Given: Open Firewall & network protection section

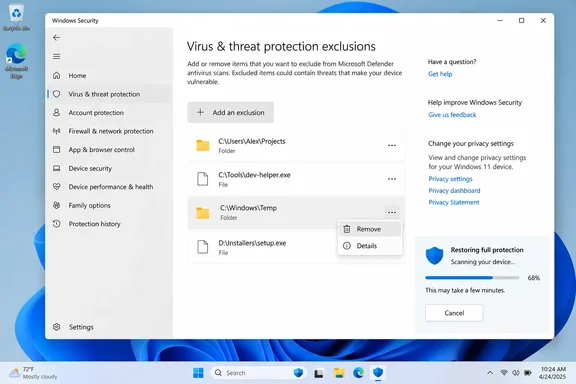Looking at the screenshot, I should (109, 131).
